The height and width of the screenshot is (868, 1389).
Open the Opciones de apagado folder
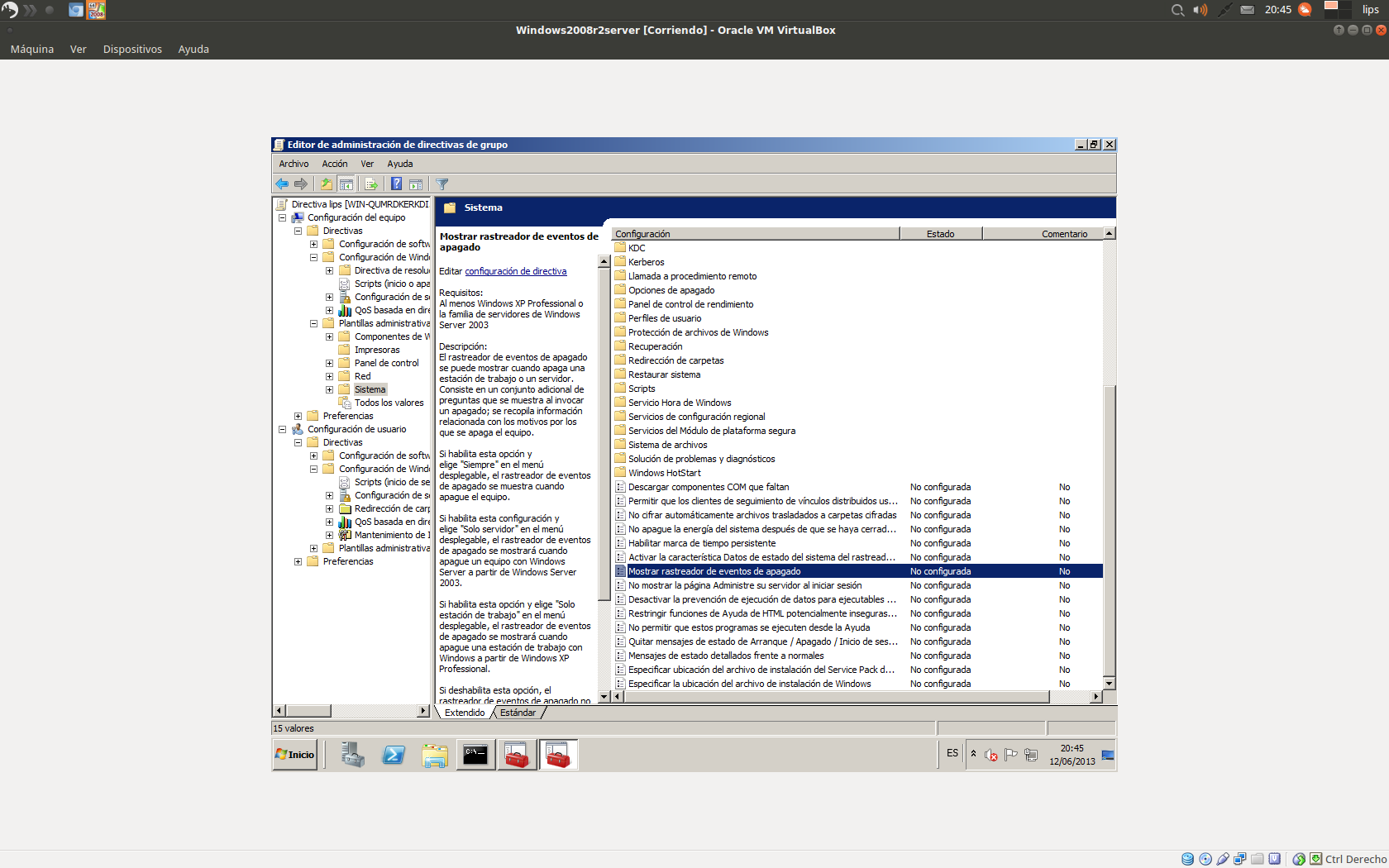(x=671, y=290)
